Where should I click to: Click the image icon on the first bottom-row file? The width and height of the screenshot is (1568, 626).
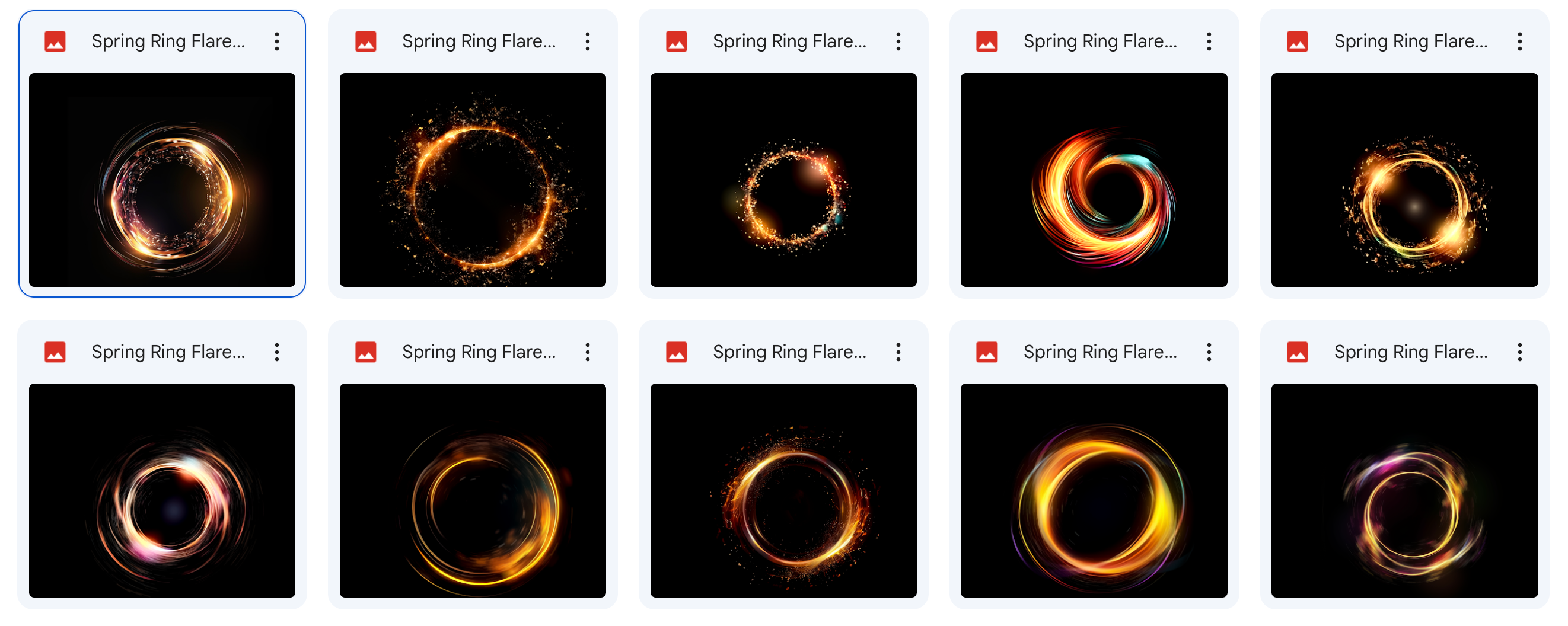coord(55,352)
